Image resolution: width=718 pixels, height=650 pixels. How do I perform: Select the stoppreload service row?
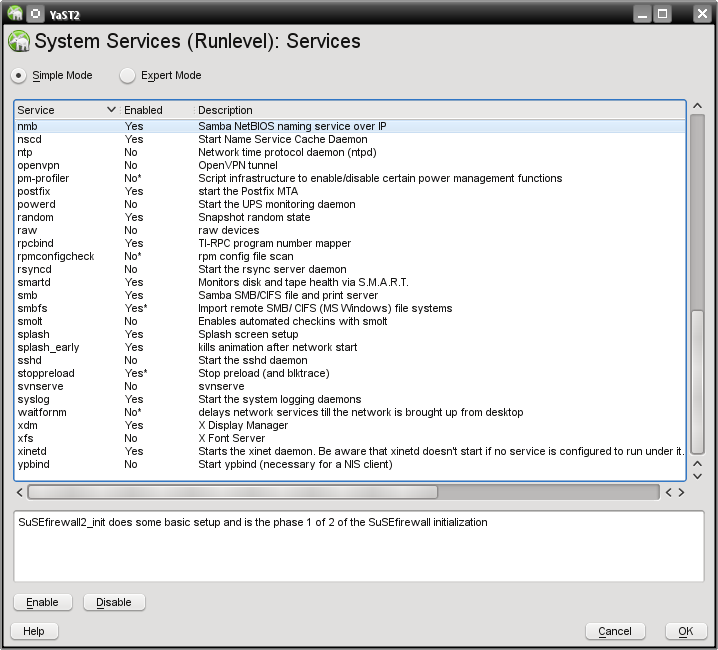pos(350,373)
